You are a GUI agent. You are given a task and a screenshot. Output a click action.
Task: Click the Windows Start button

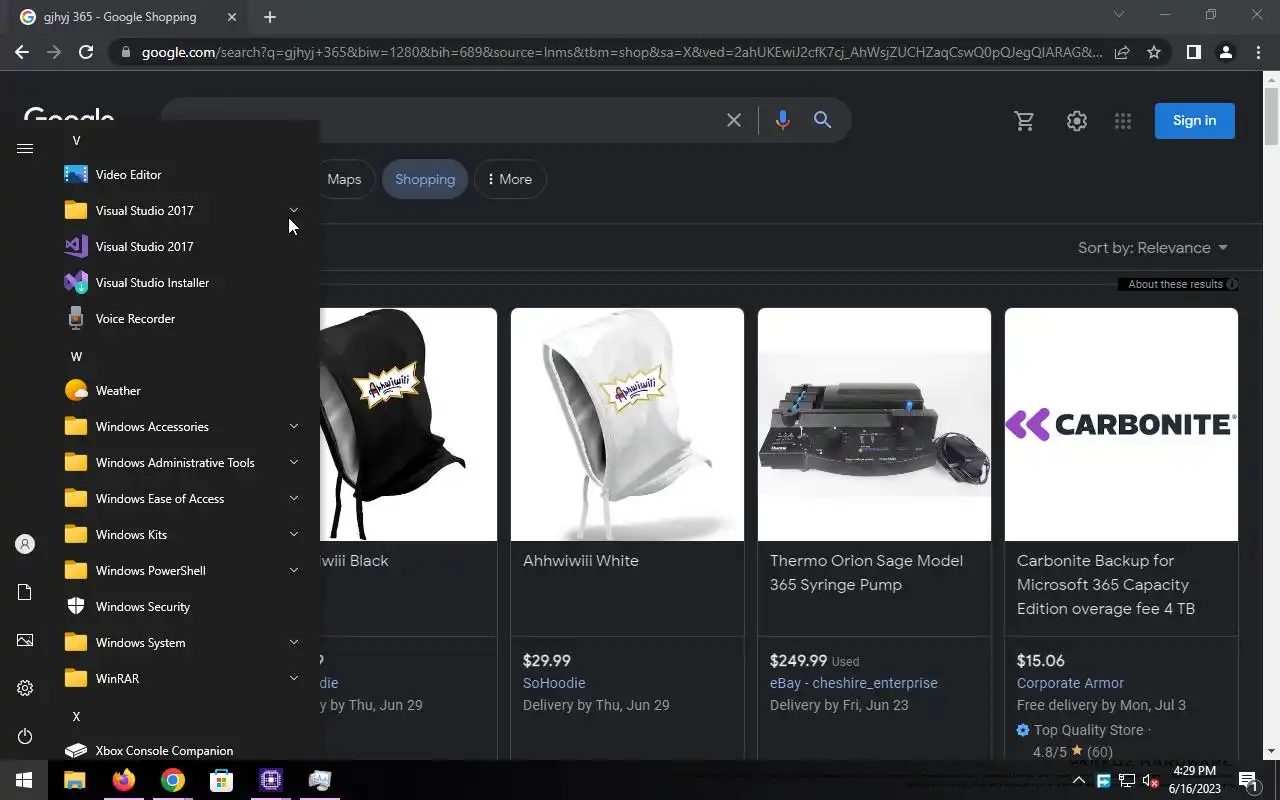pyautogui.click(x=24, y=780)
